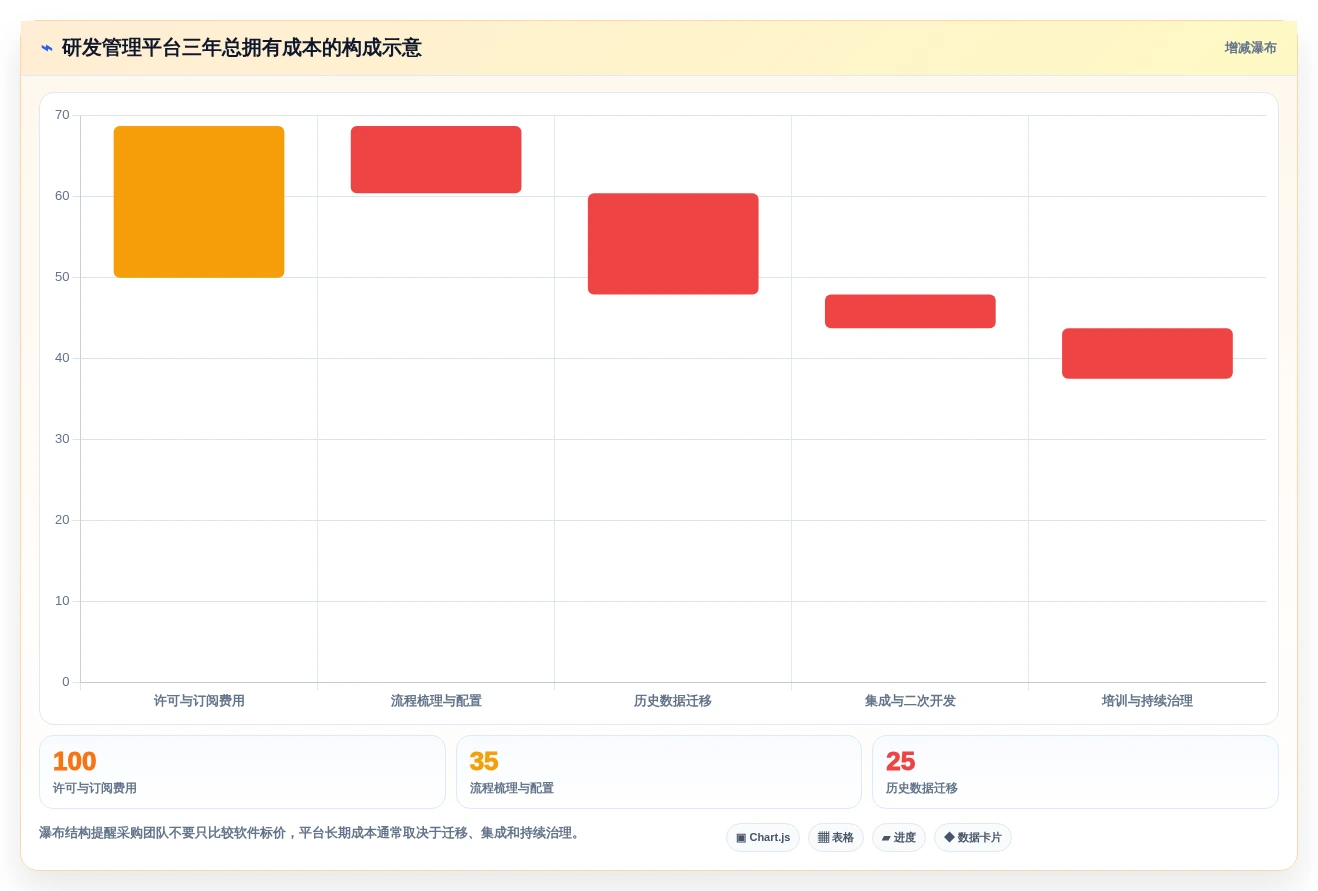Click the 数据卡片 chip
This screenshot has width=1318, height=891.
[x=973, y=837]
